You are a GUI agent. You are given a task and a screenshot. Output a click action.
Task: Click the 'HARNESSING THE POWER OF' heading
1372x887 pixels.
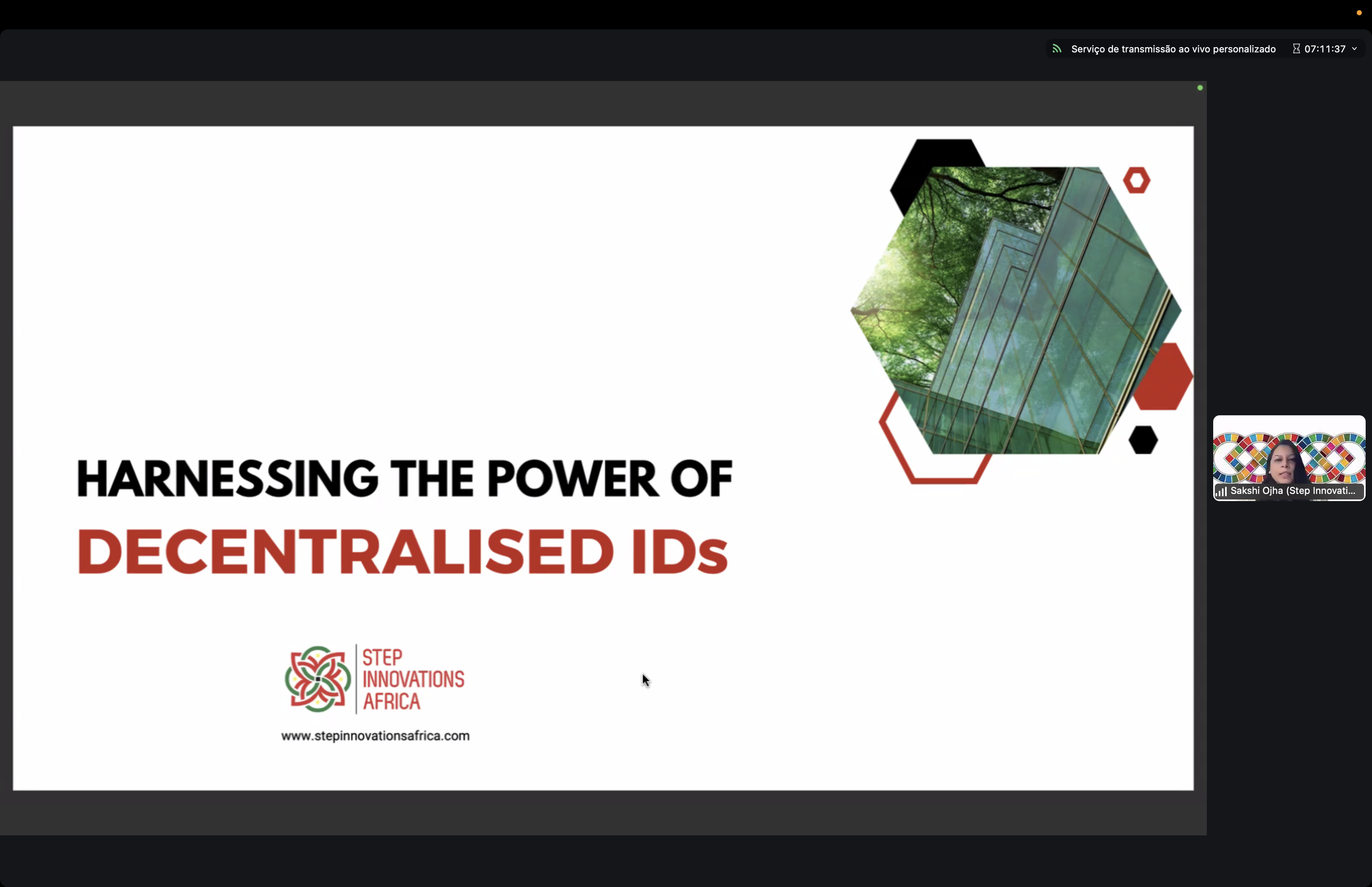click(404, 478)
